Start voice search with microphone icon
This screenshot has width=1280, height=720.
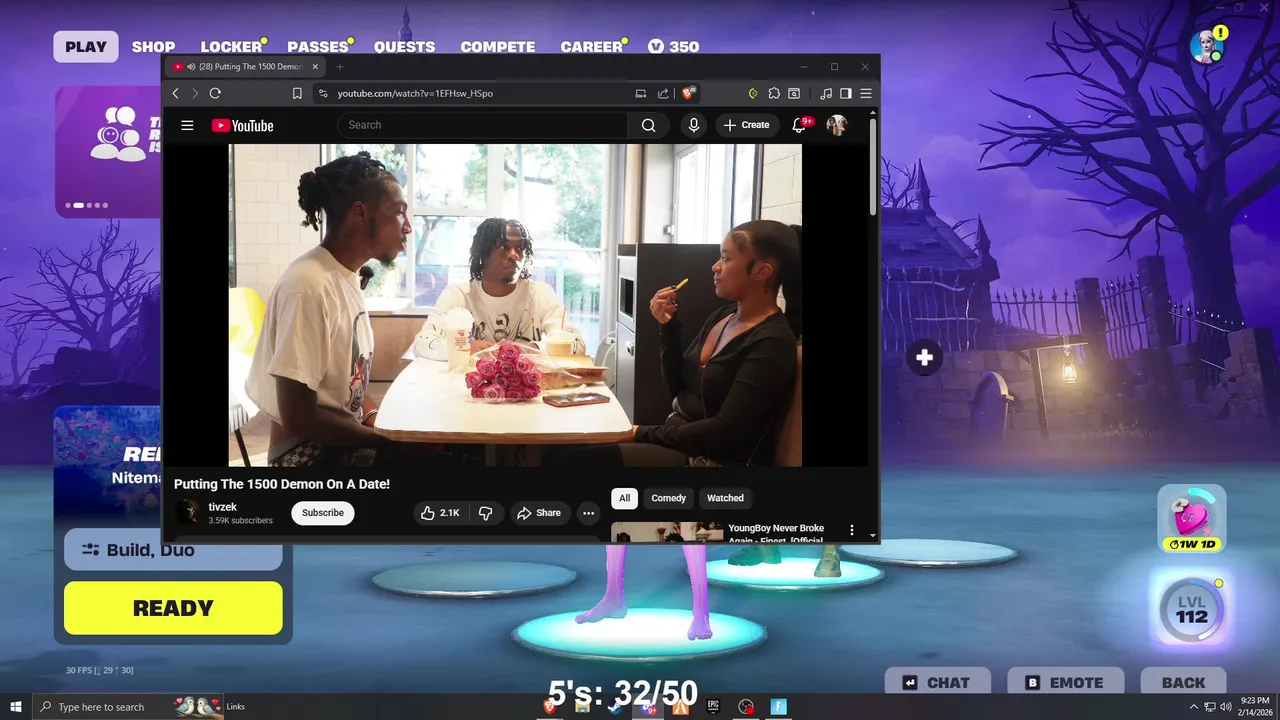coord(694,125)
